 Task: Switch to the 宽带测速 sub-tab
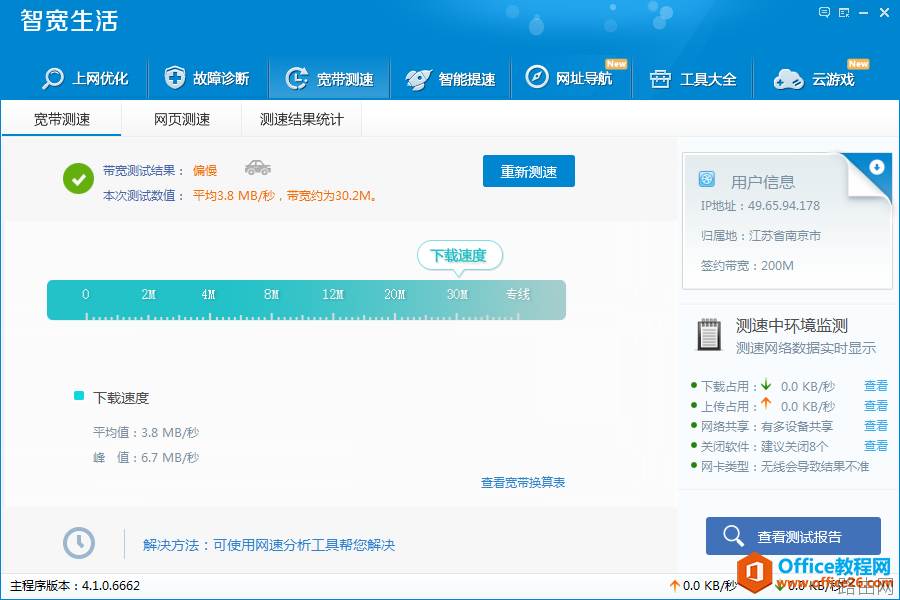pos(61,119)
